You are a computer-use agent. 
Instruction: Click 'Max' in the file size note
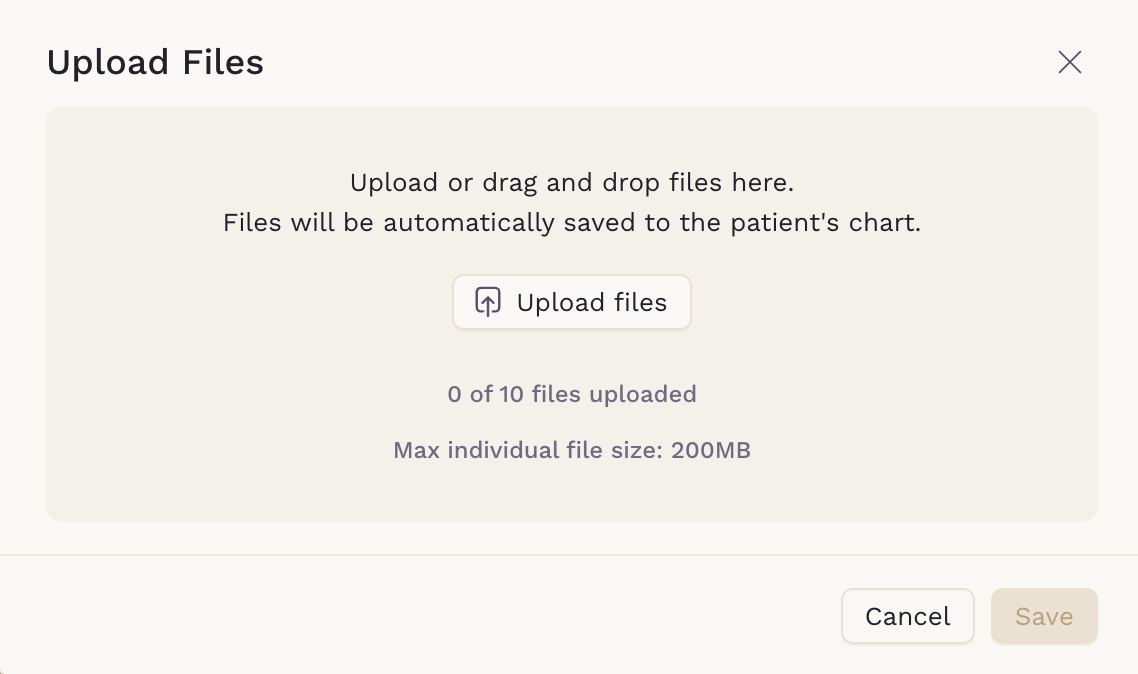pyautogui.click(x=417, y=450)
